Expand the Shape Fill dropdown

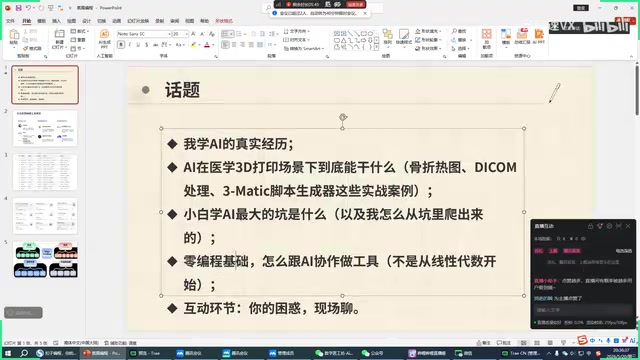pyautogui.click(x=429, y=31)
